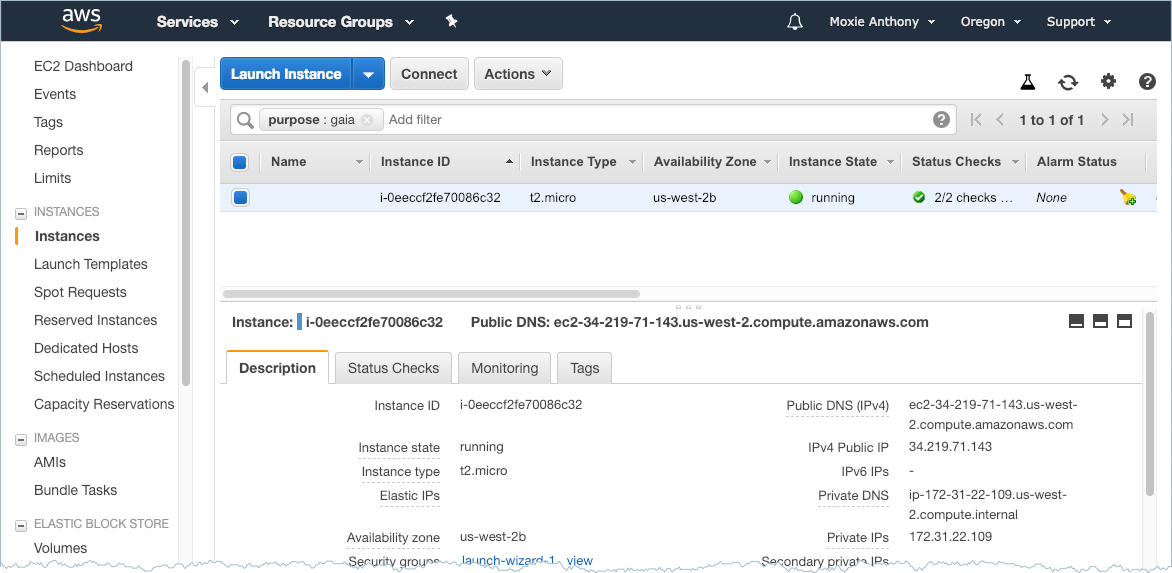Open the Services dropdown
The height and width of the screenshot is (573, 1172).
pyautogui.click(x=197, y=22)
